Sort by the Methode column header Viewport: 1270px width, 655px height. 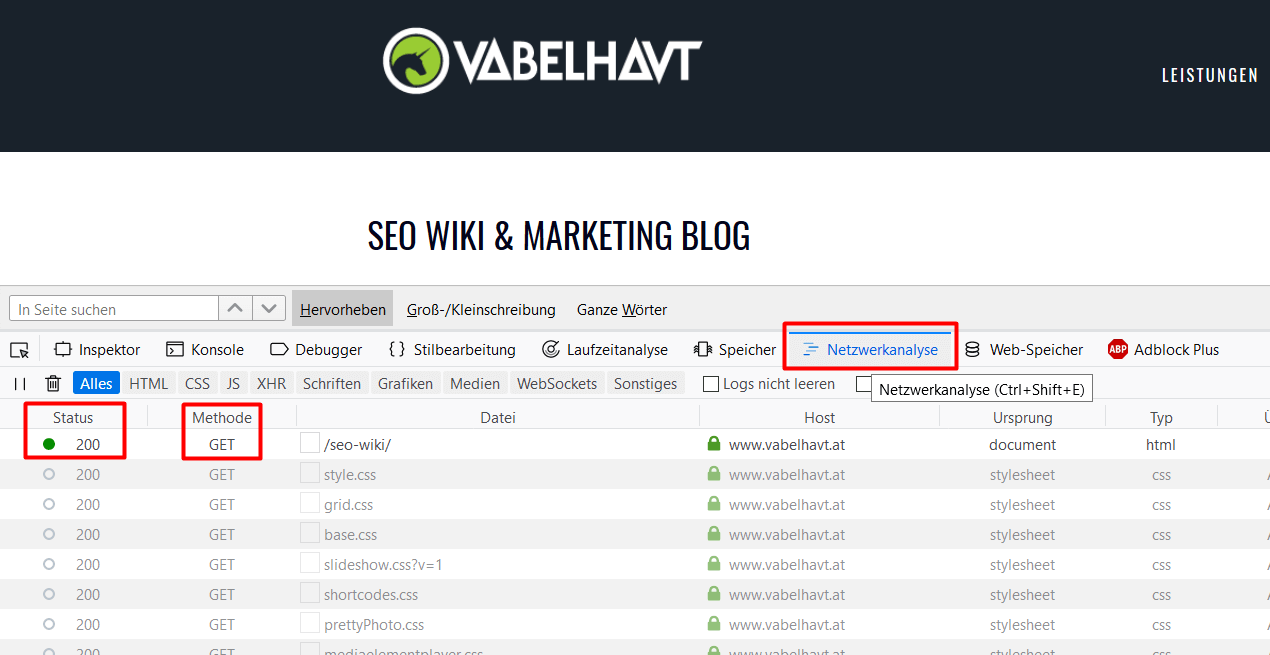[222, 417]
